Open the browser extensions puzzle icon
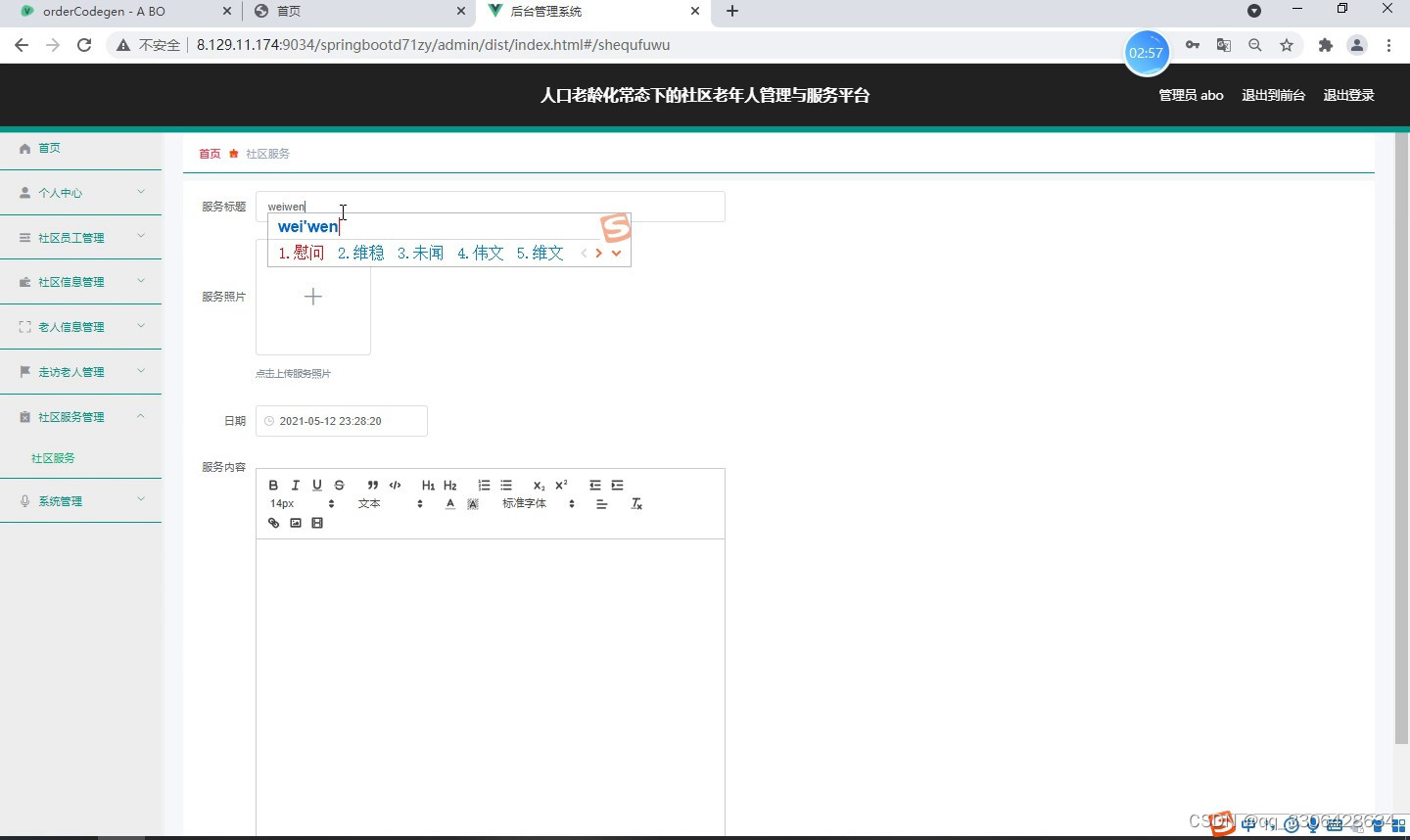 tap(1326, 45)
